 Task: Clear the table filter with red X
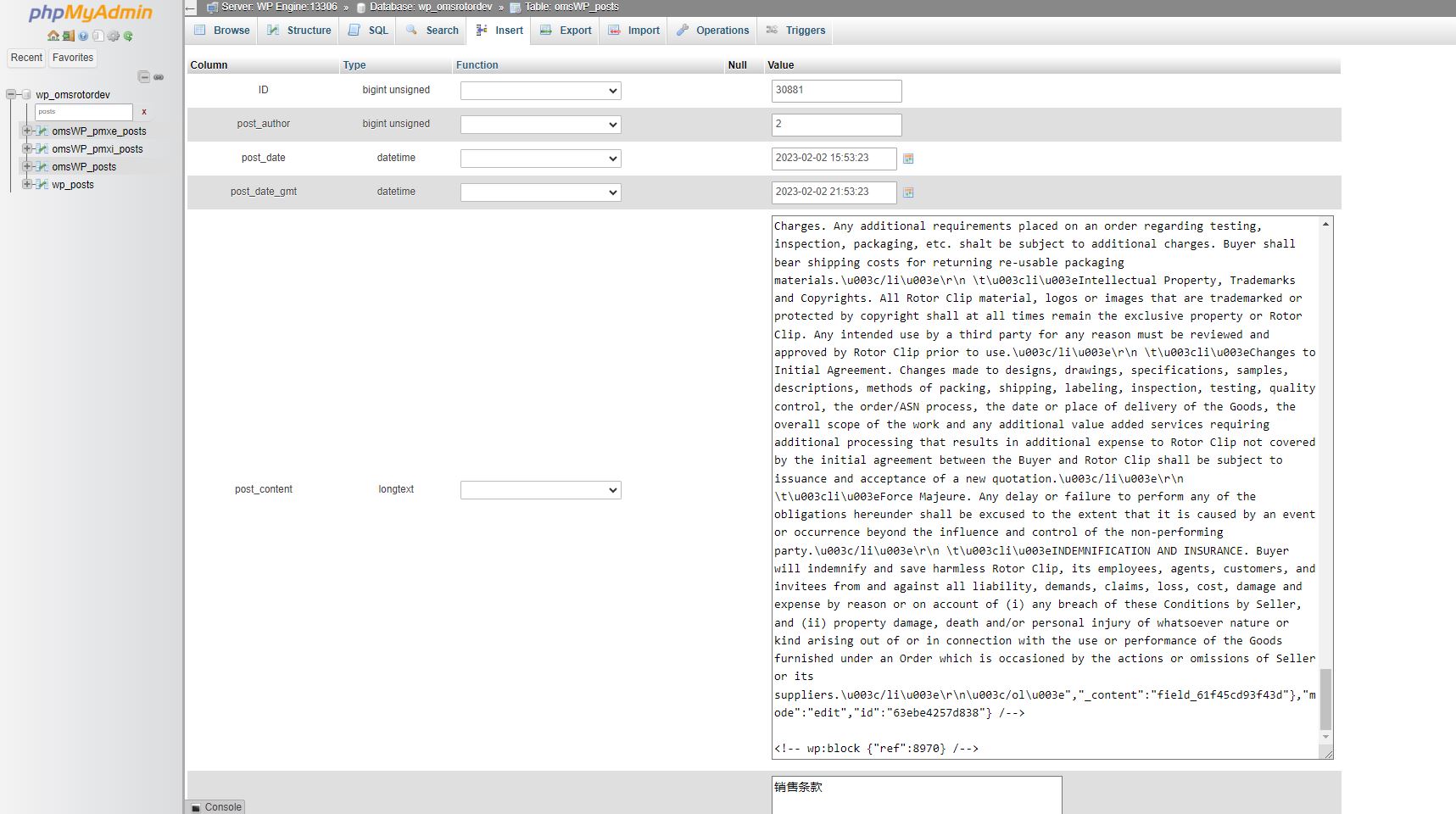click(144, 112)
